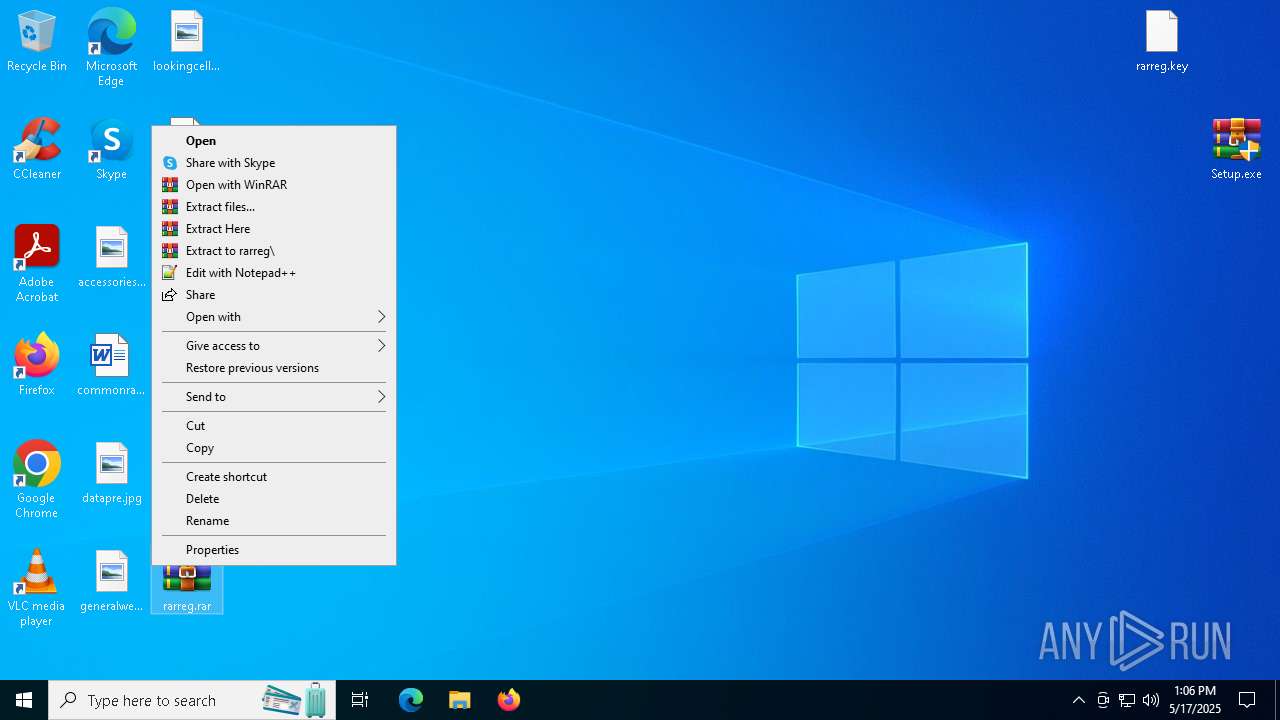Viewport: 1280px width, 720px height.
Task: Choose Share with Skype
Action: [x=274, y=163]
